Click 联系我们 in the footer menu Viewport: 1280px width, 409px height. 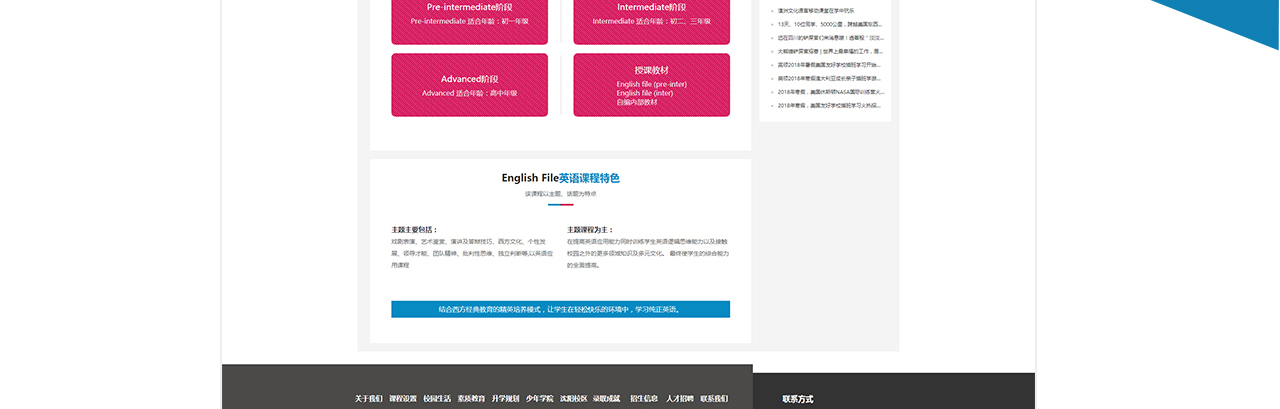pos(714,399)
